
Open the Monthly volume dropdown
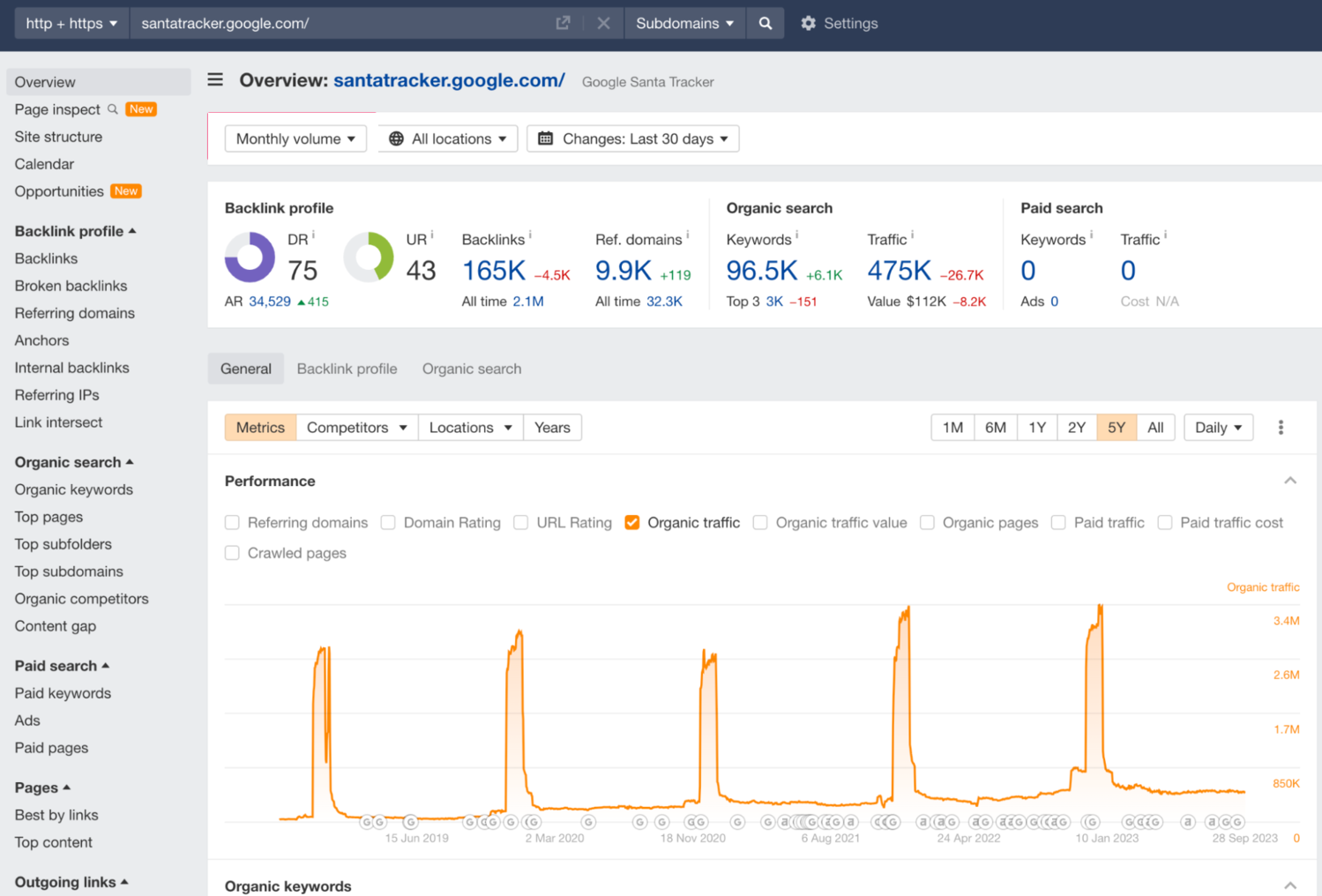295,138
